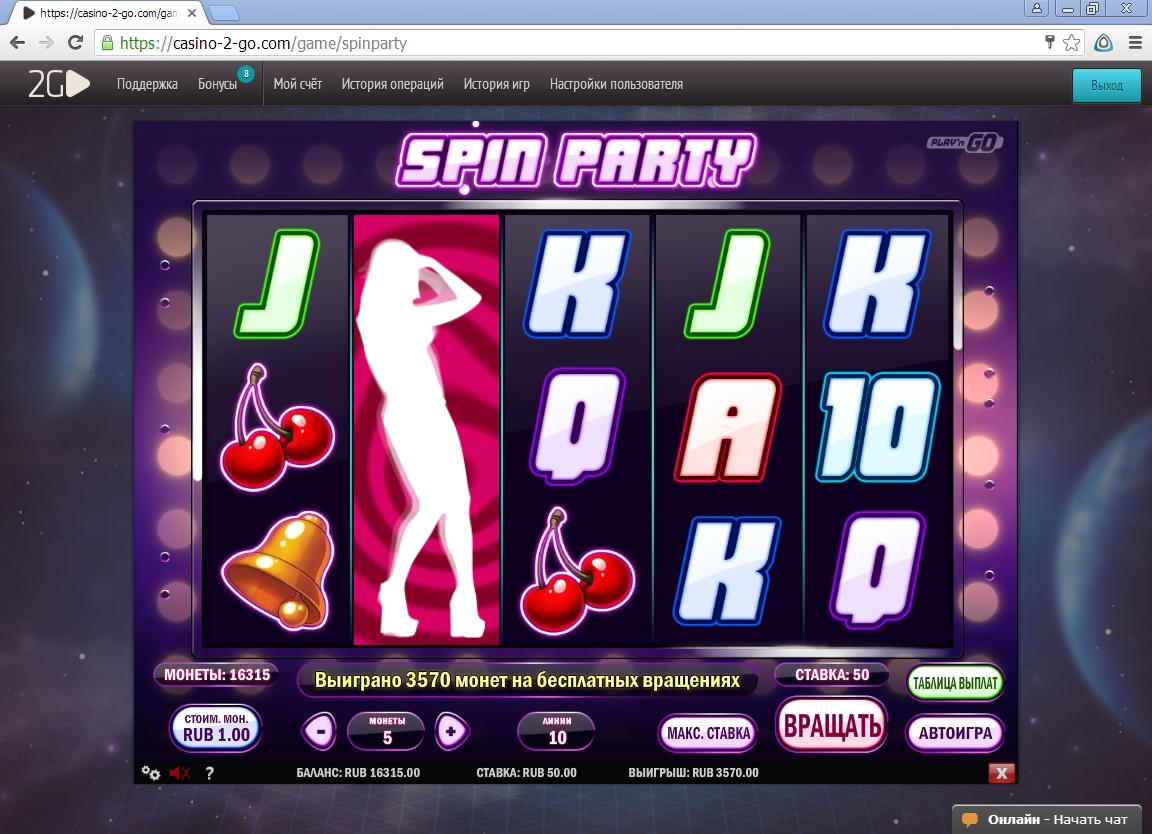1152x834 pixels.
Task: Click the green padlock security icon
Action: click(x=107, y=43)
